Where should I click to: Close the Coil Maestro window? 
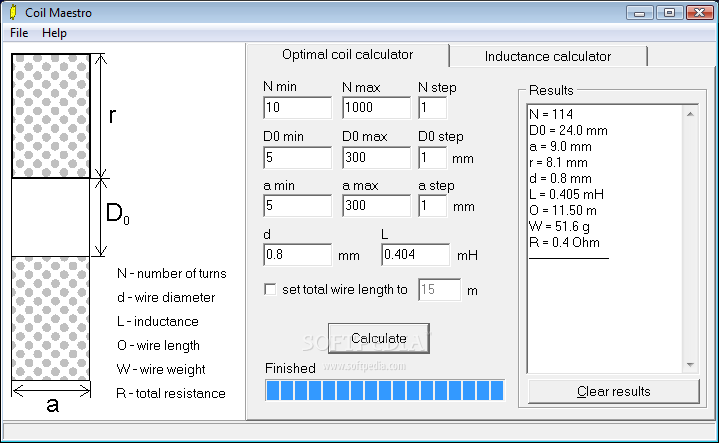click(x=700, y=12)
